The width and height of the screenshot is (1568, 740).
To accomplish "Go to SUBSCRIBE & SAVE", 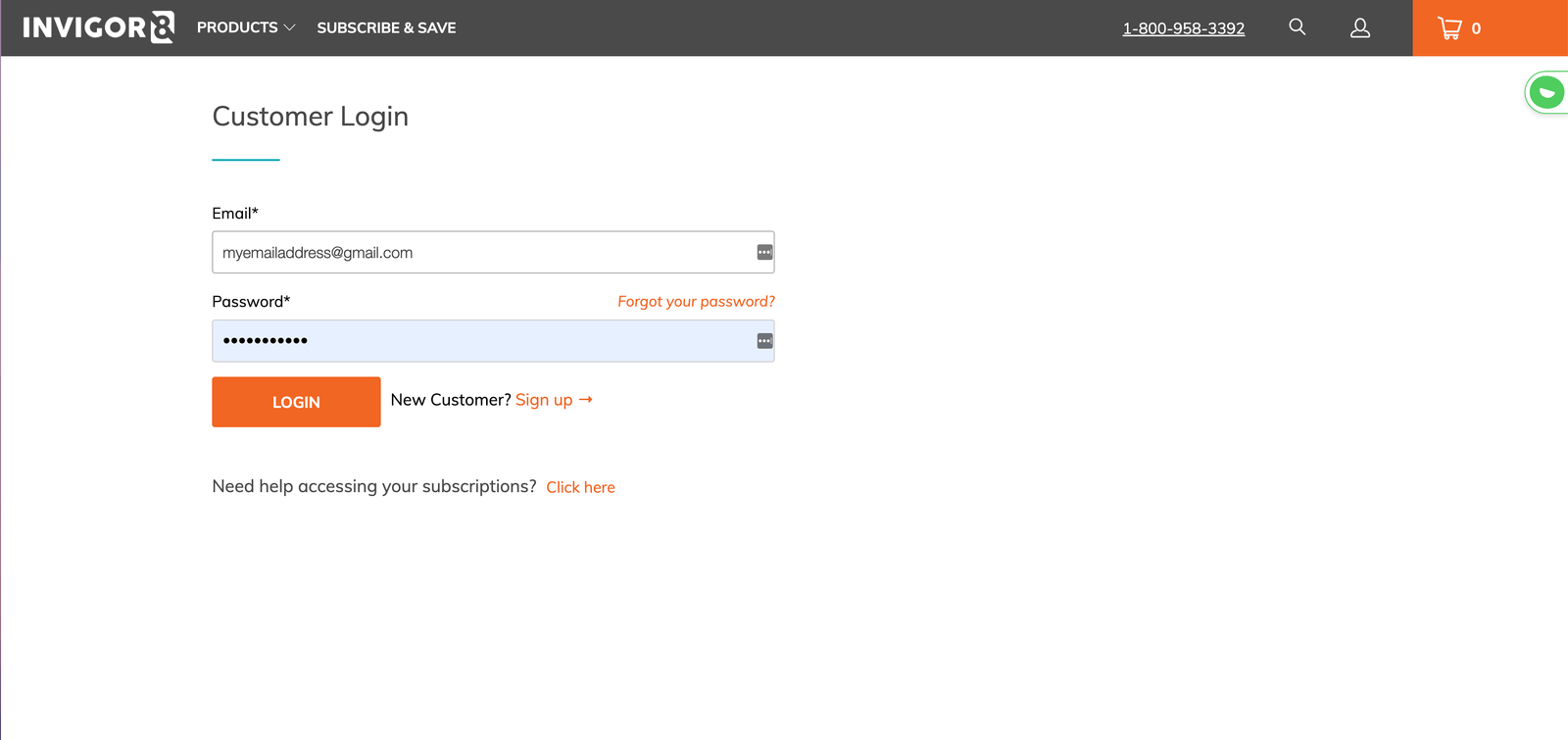I will click(x=386, y=27).
